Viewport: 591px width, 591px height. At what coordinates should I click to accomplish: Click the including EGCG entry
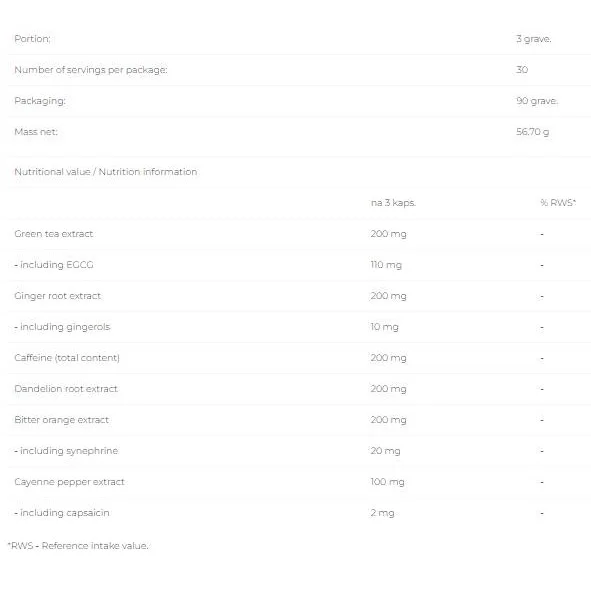pyautogui.click(x=54, y=265)
